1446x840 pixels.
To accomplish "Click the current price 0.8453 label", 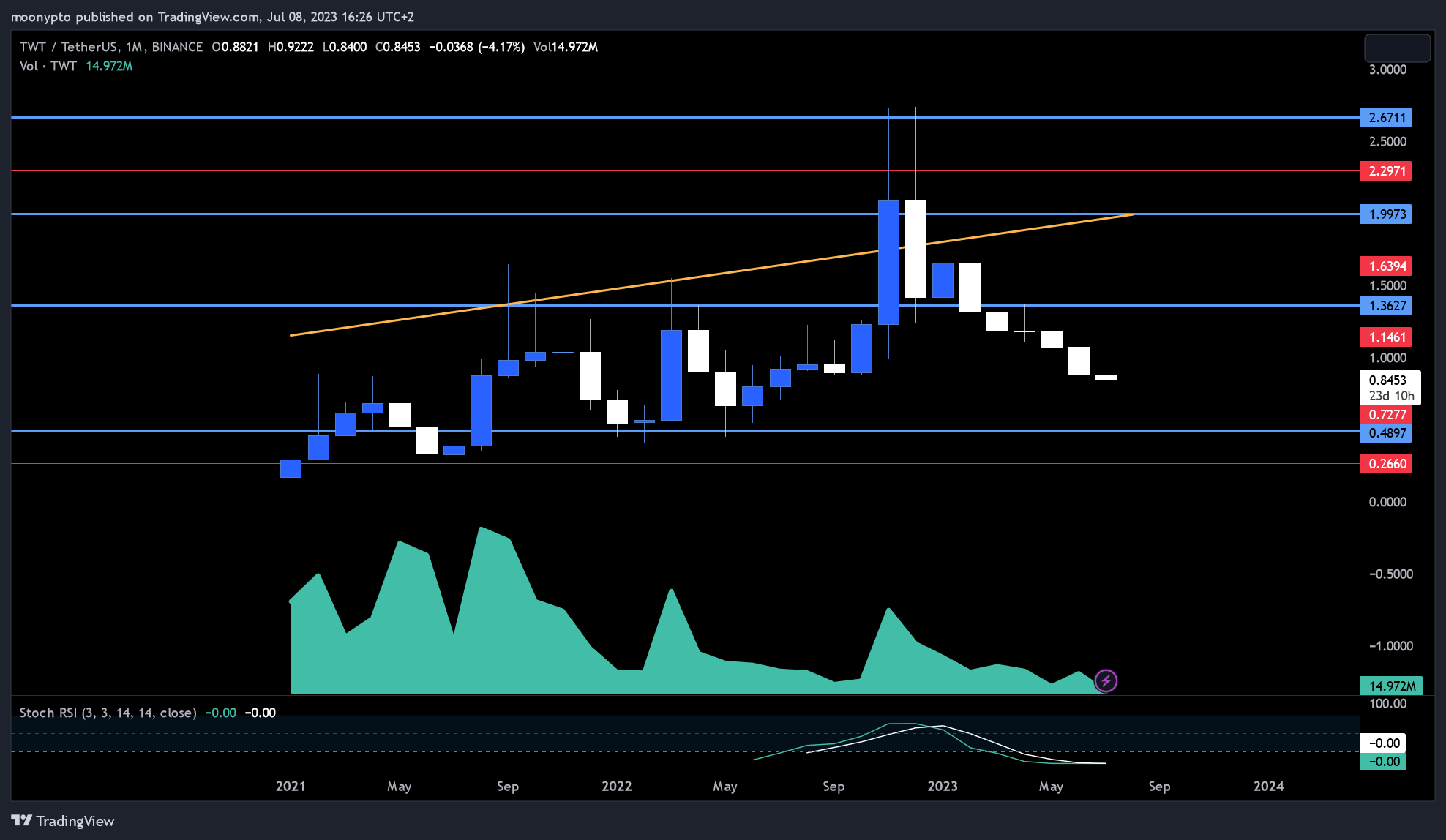I will 1388,380.
